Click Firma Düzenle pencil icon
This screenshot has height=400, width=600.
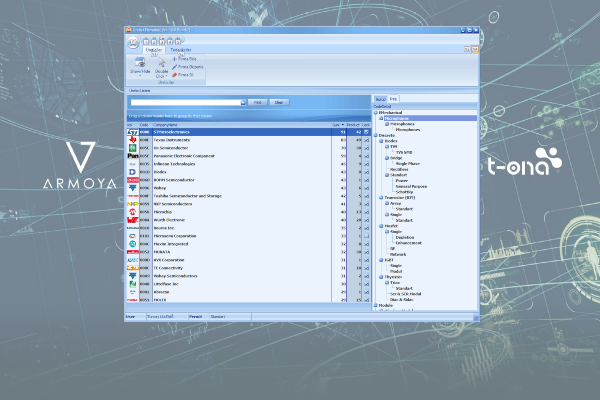[174, 67]
